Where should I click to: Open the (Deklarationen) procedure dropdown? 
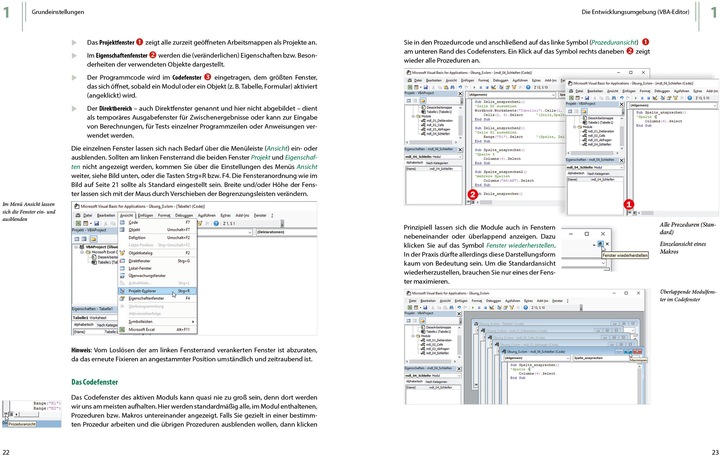coord(287,232)
